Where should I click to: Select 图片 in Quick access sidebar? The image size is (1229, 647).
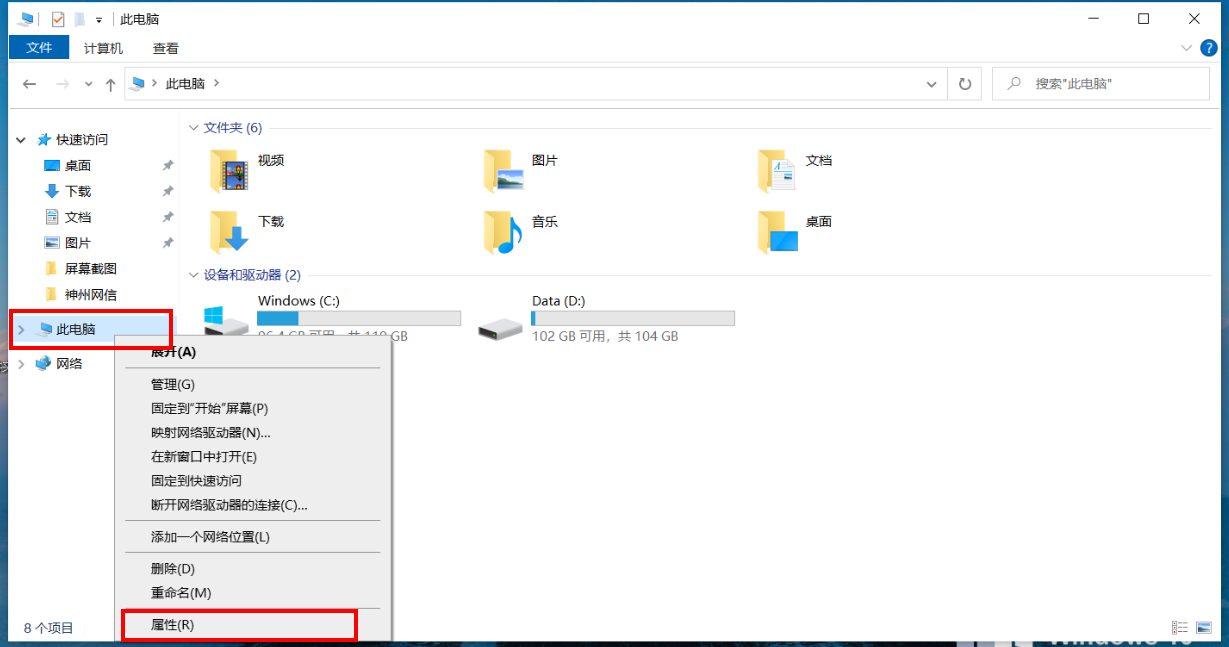pyautogui.click(x=78, y=243)
